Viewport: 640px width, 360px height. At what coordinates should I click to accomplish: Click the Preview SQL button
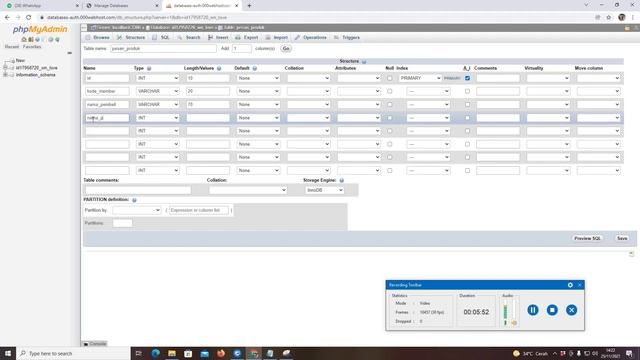[x=587, y=238]
